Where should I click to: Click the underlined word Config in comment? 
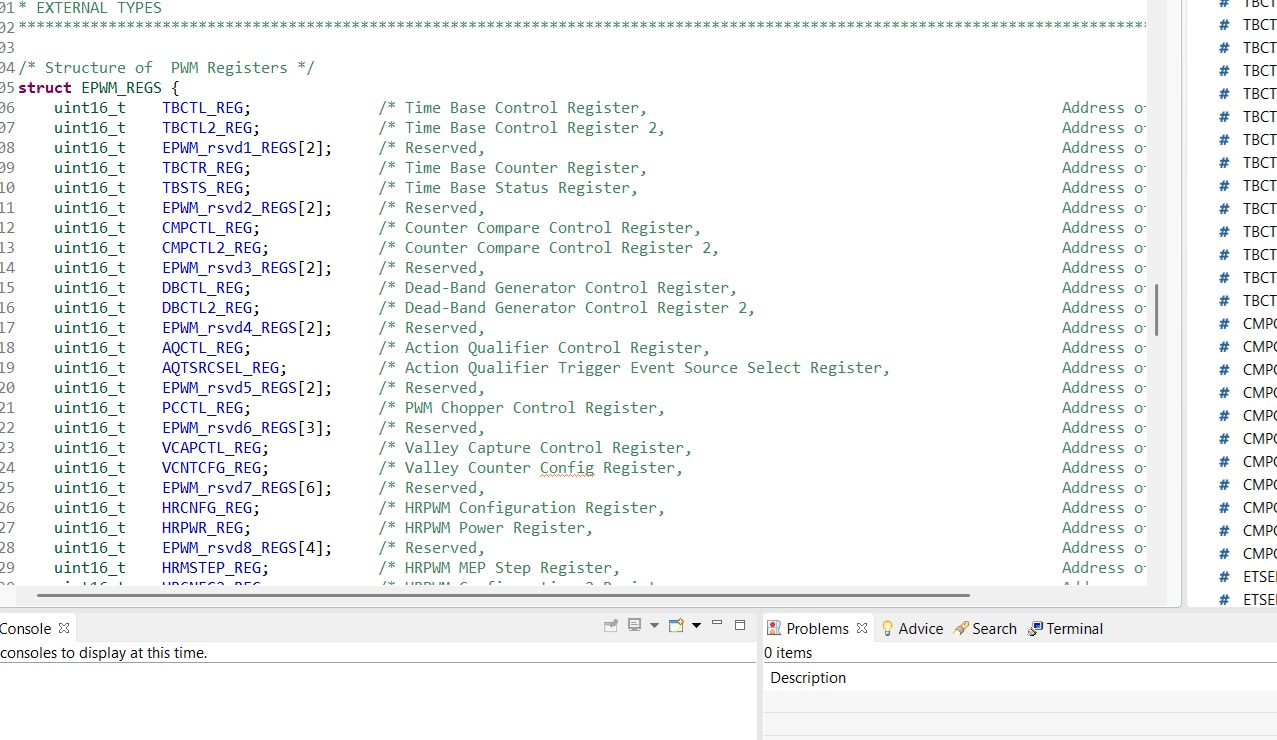point(566,468)
